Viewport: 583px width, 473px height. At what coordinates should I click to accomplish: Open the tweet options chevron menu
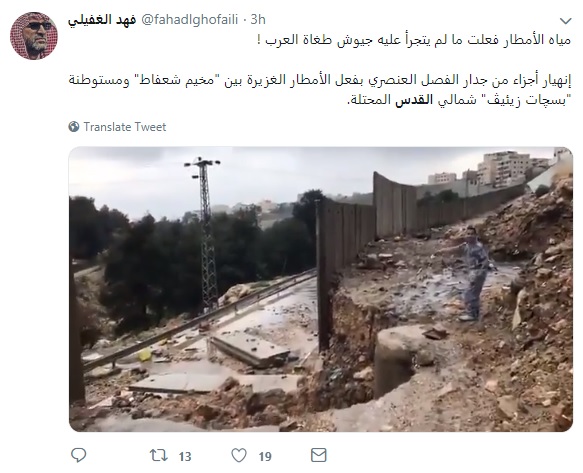[566, 21]
